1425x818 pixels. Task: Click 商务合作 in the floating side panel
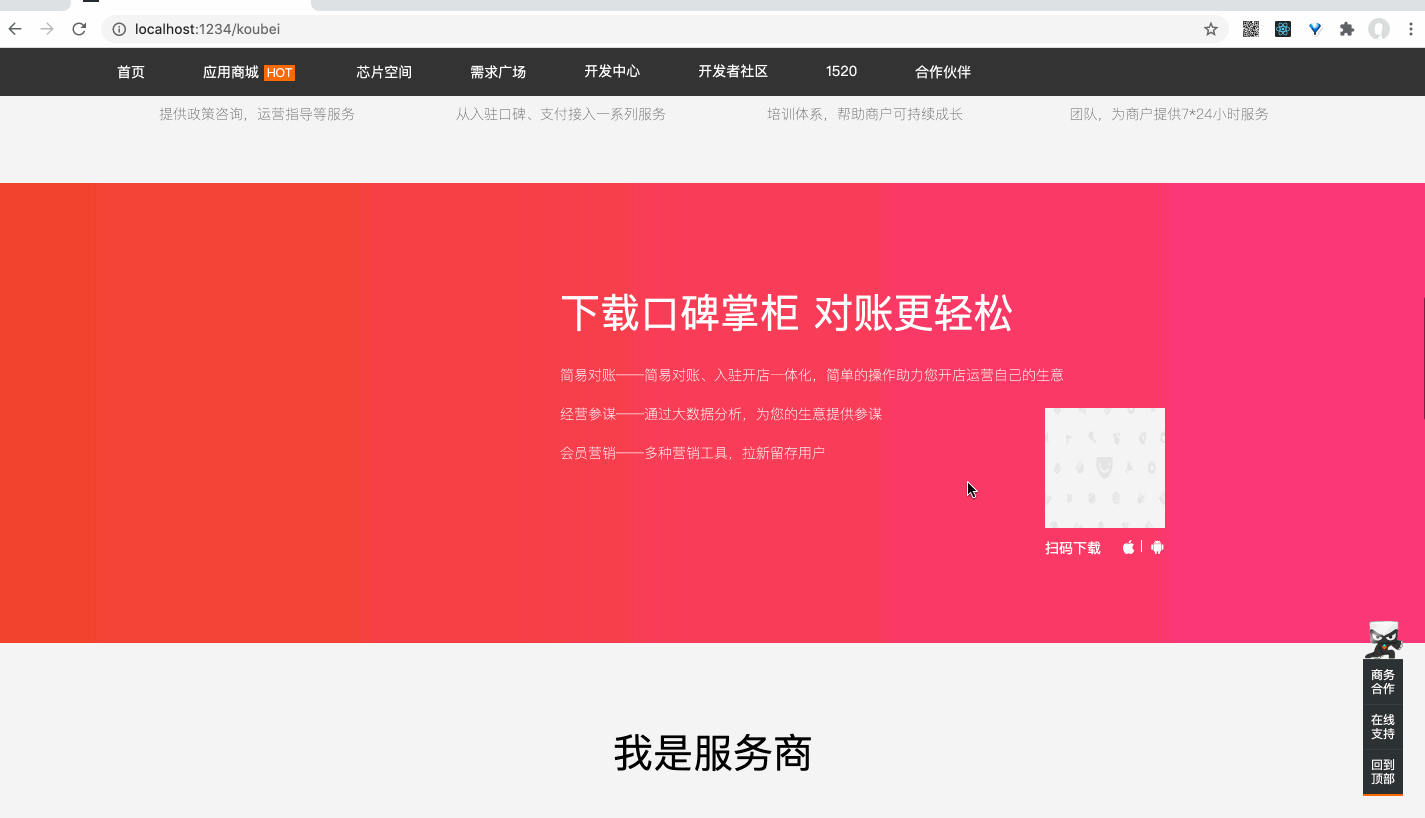point(1383,682)
